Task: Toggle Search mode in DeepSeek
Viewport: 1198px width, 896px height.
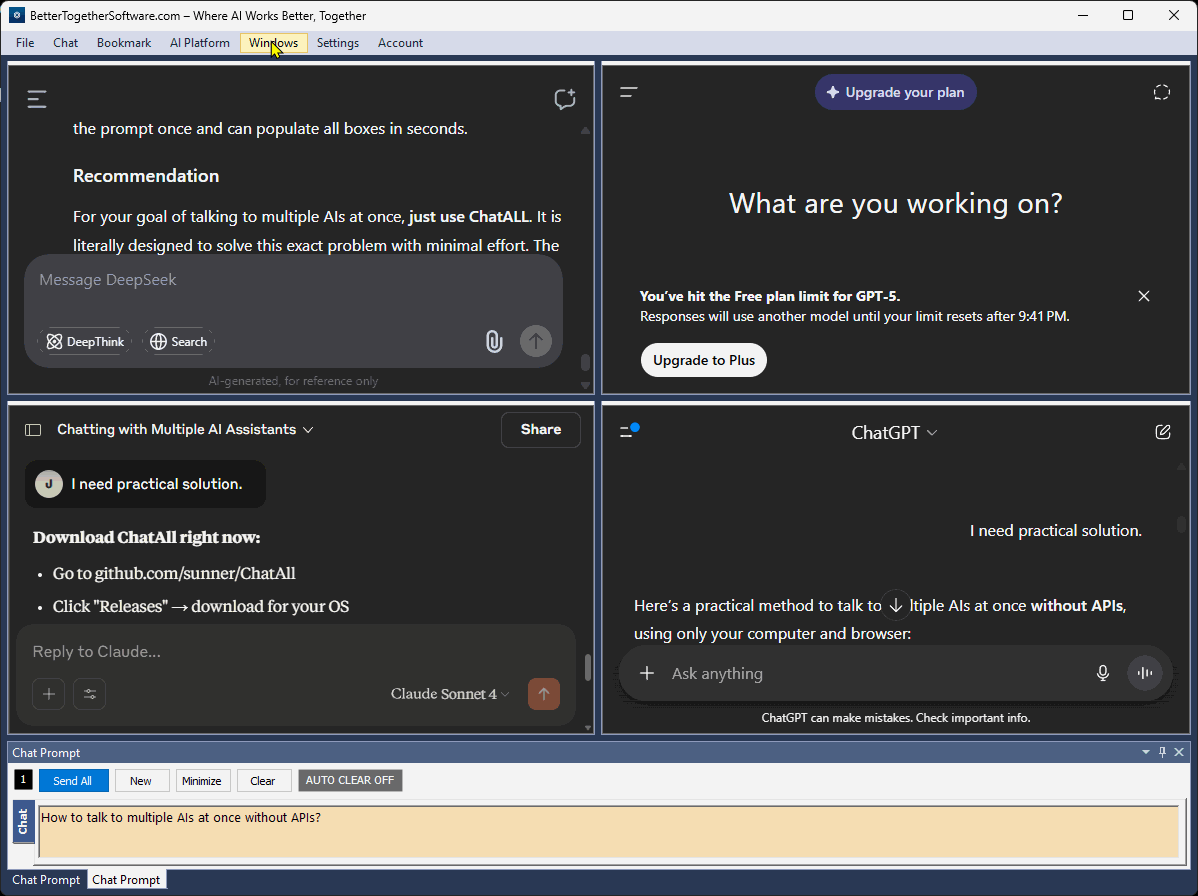Action: pos(179,341)
